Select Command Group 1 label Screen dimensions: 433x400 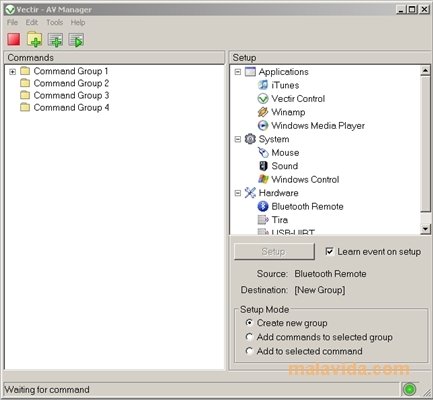pos(71,71)
